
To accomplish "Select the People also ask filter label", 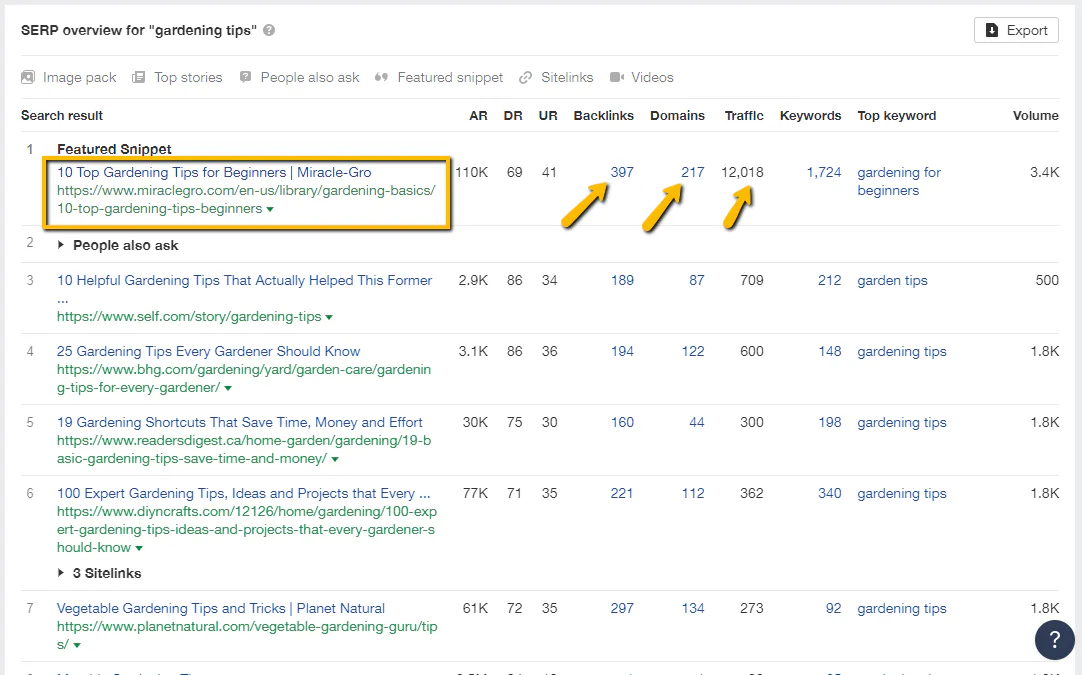I will click(310, 77).
